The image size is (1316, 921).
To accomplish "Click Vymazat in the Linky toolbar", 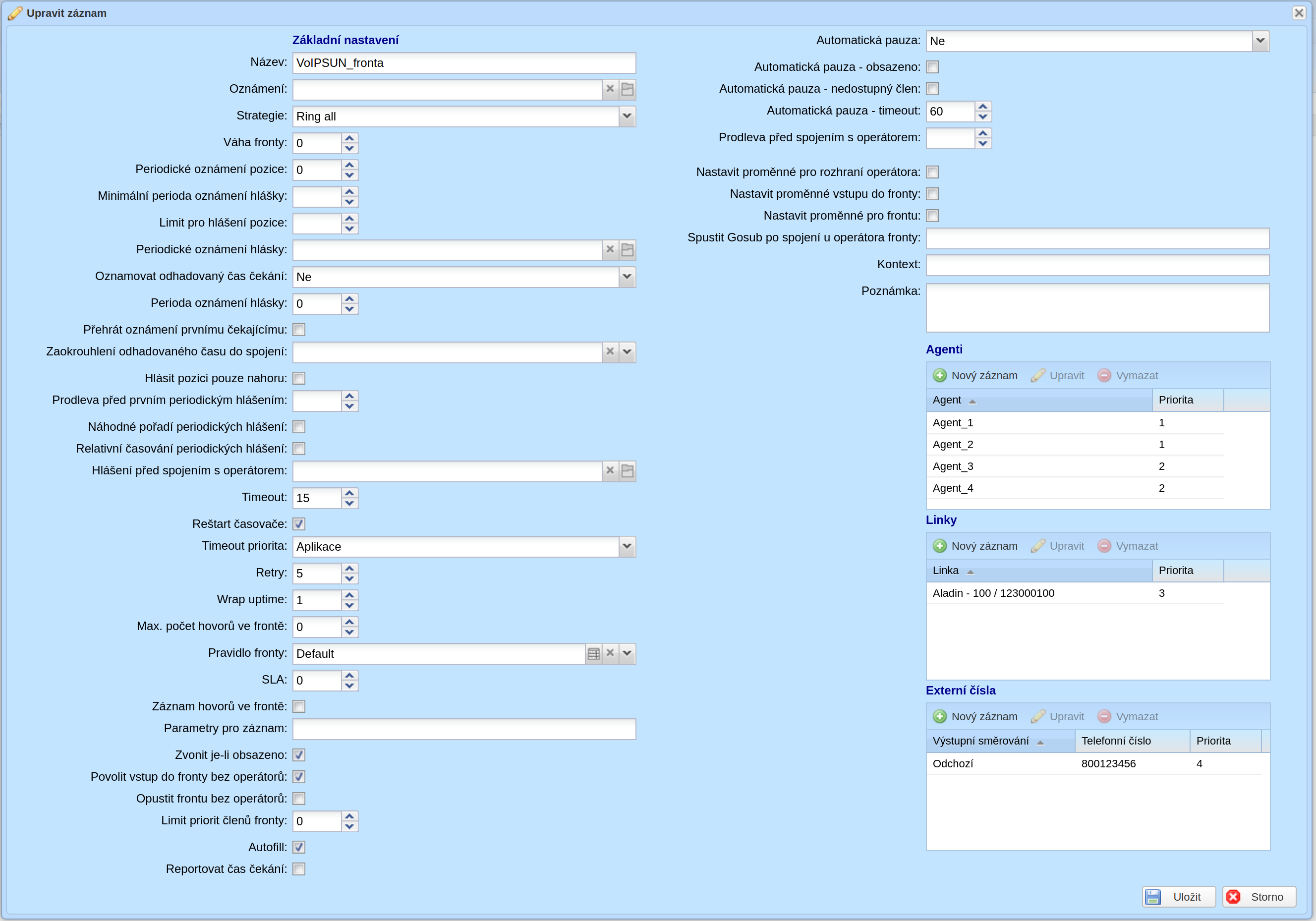I will coord(1128,546).
